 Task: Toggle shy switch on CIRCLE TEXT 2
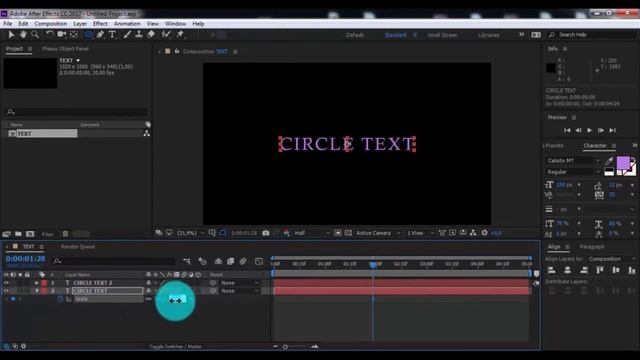point(149,282)
